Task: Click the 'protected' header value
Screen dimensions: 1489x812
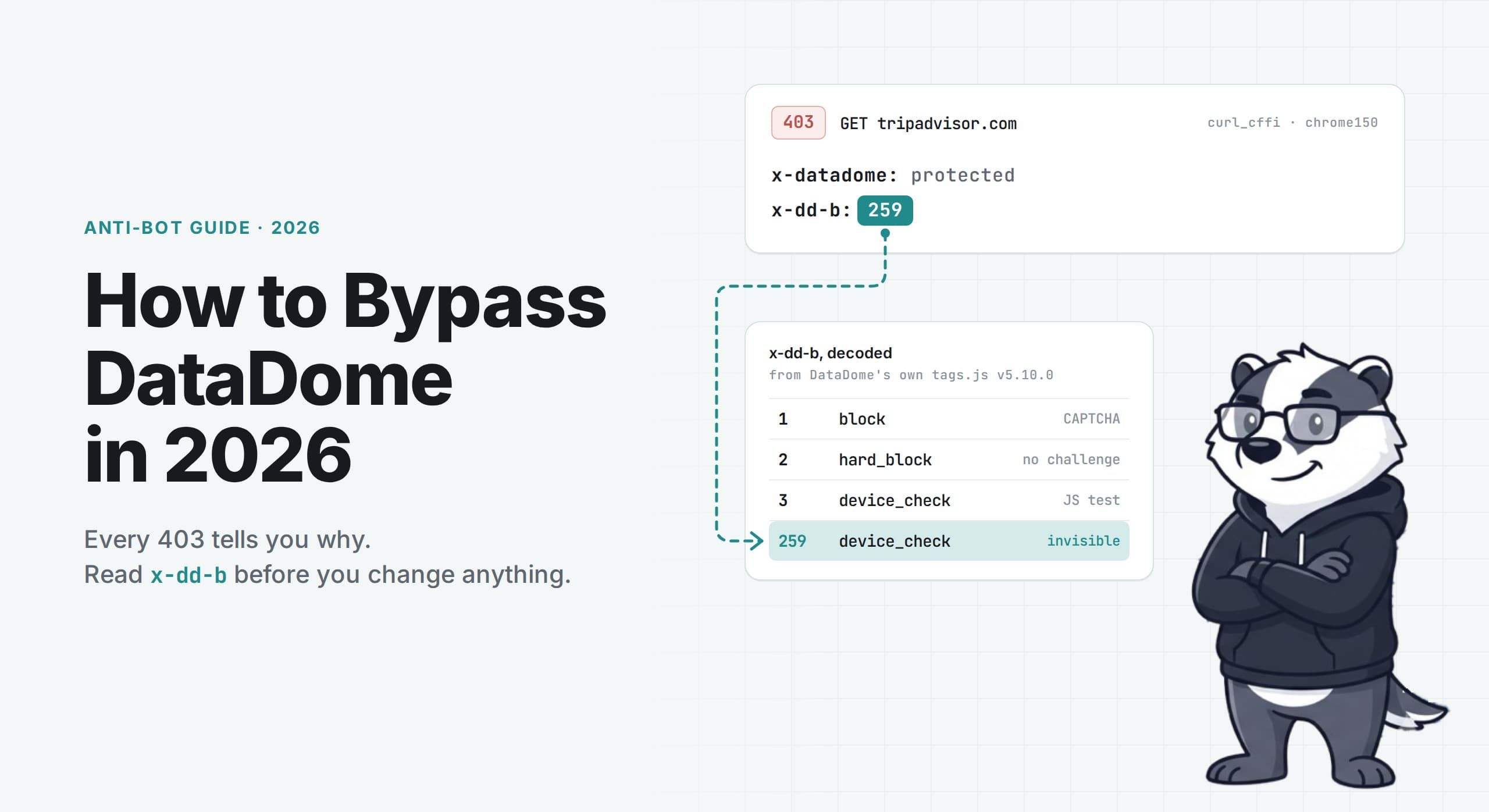Action: (x=963, y=175)
